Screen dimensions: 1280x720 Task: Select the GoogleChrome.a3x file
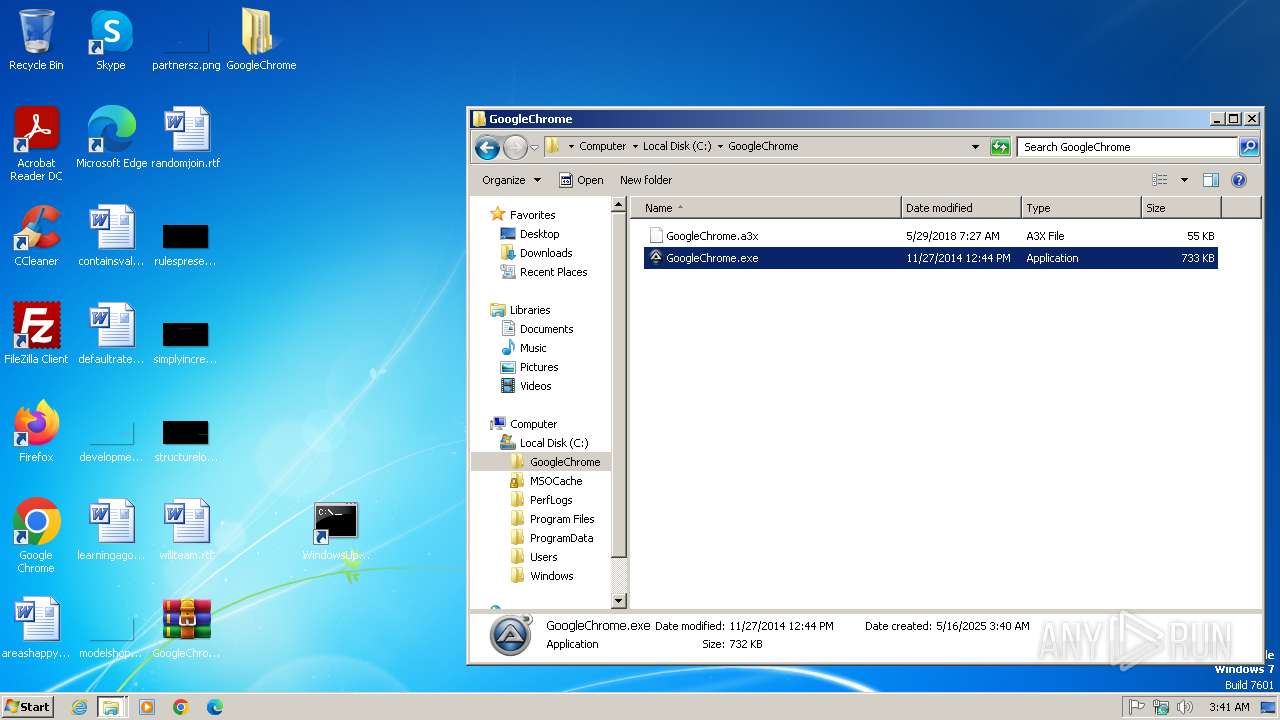point(931,236)
